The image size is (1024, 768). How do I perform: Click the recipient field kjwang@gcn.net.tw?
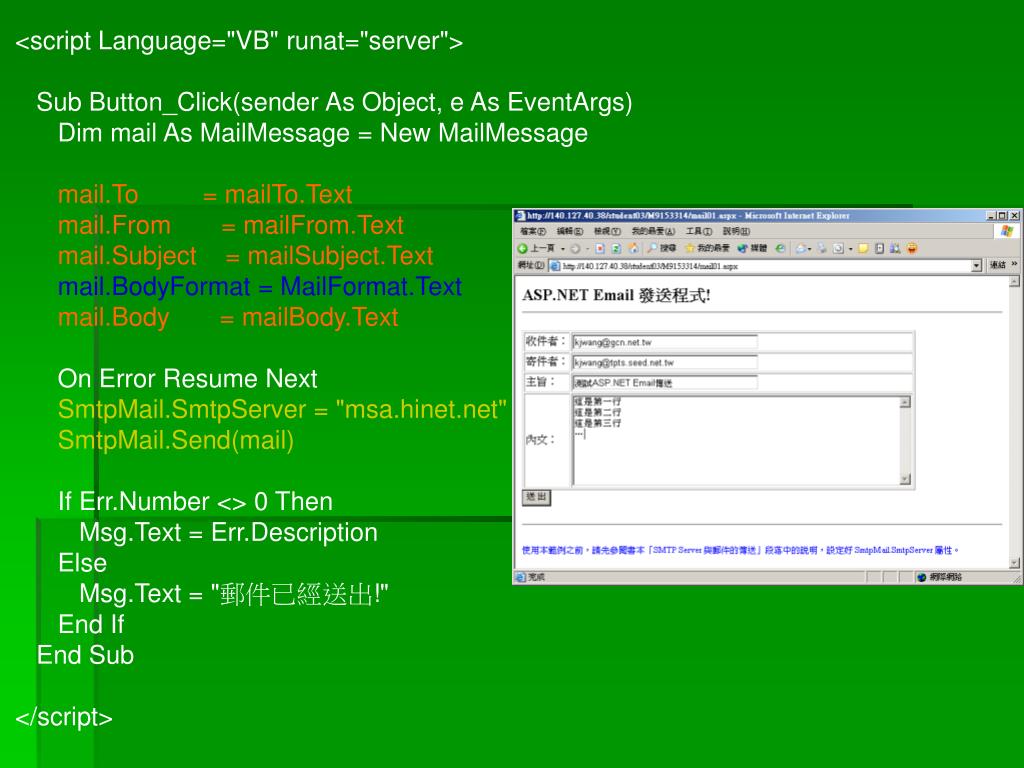click(665, 342)
